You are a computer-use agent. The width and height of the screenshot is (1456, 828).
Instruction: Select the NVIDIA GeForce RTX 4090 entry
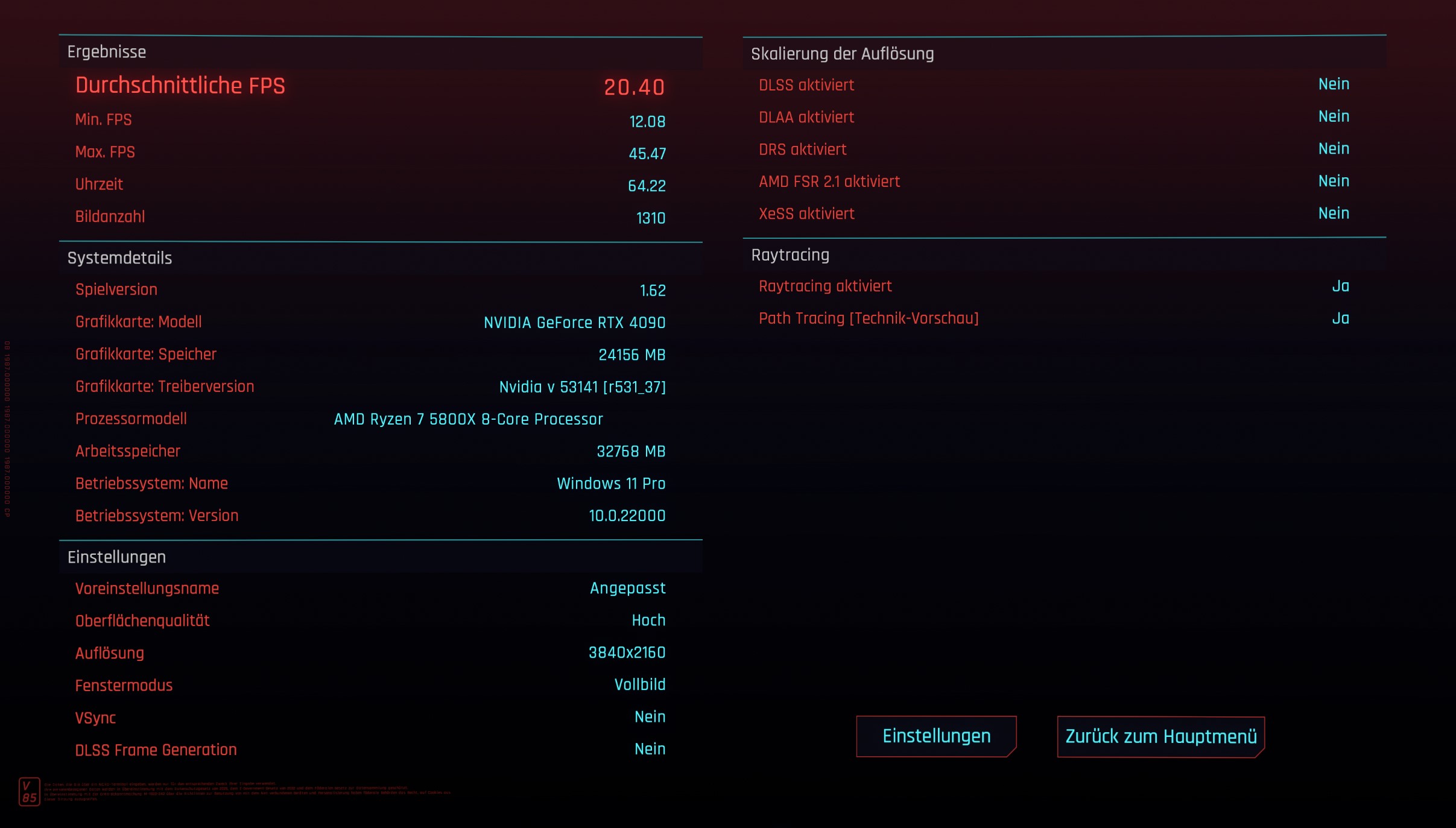pyautogui.click(x=574, y=323)
